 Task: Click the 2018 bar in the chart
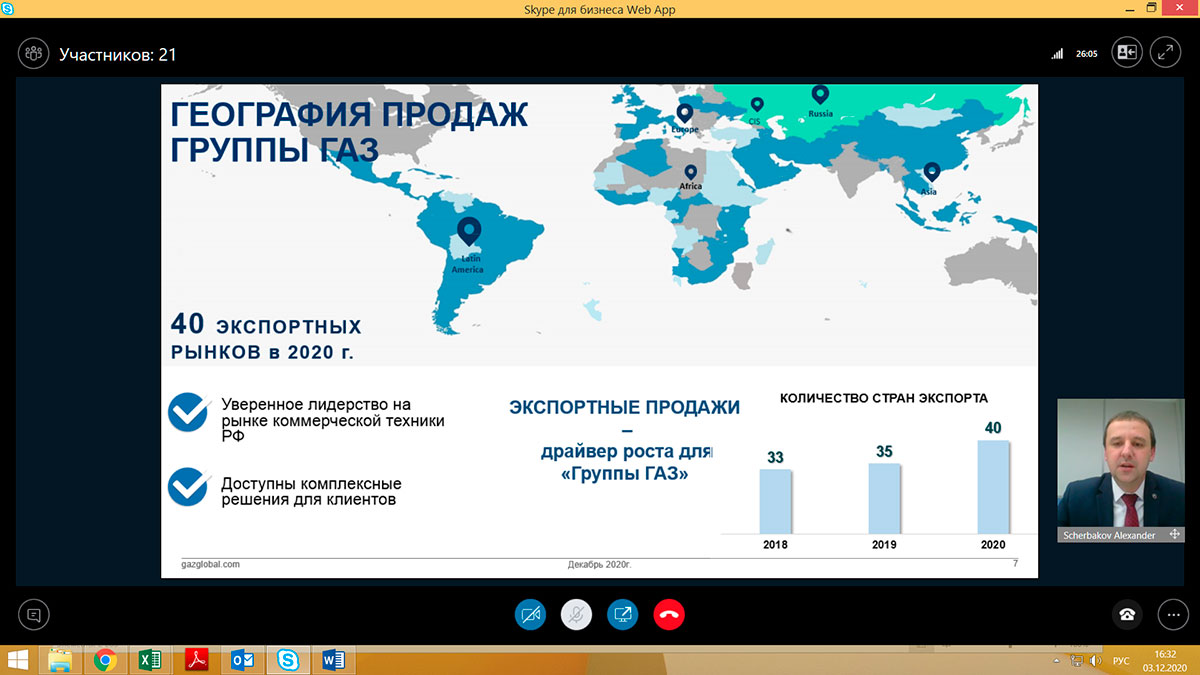(x=775, y=501)
